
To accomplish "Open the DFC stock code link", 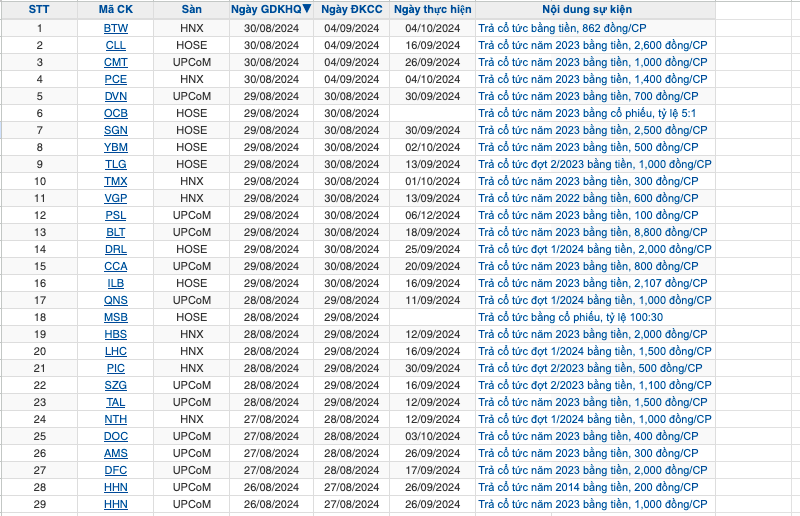I will coord(116,471).
